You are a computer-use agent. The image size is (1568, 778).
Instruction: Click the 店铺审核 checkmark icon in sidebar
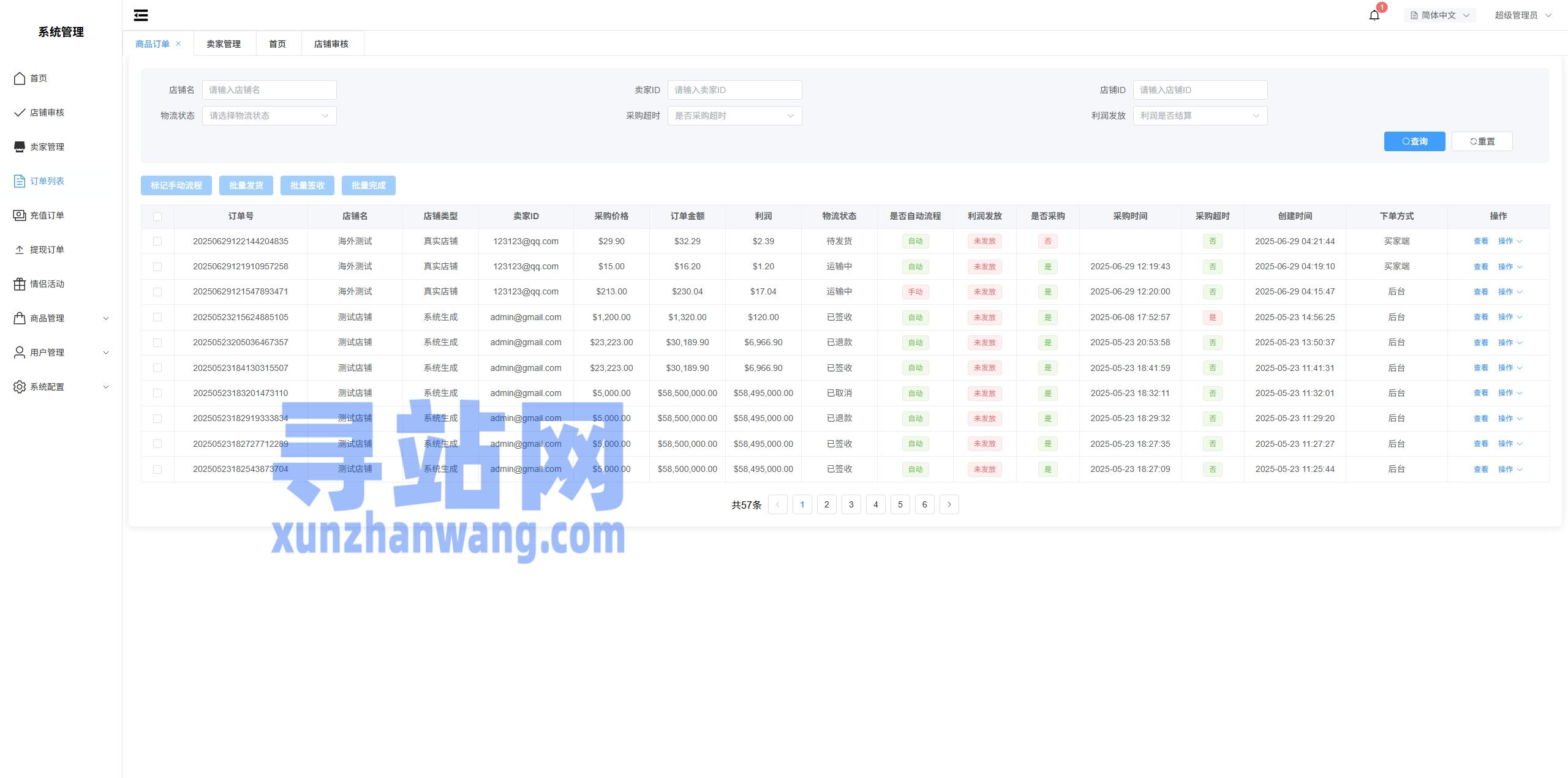[20, 113]
